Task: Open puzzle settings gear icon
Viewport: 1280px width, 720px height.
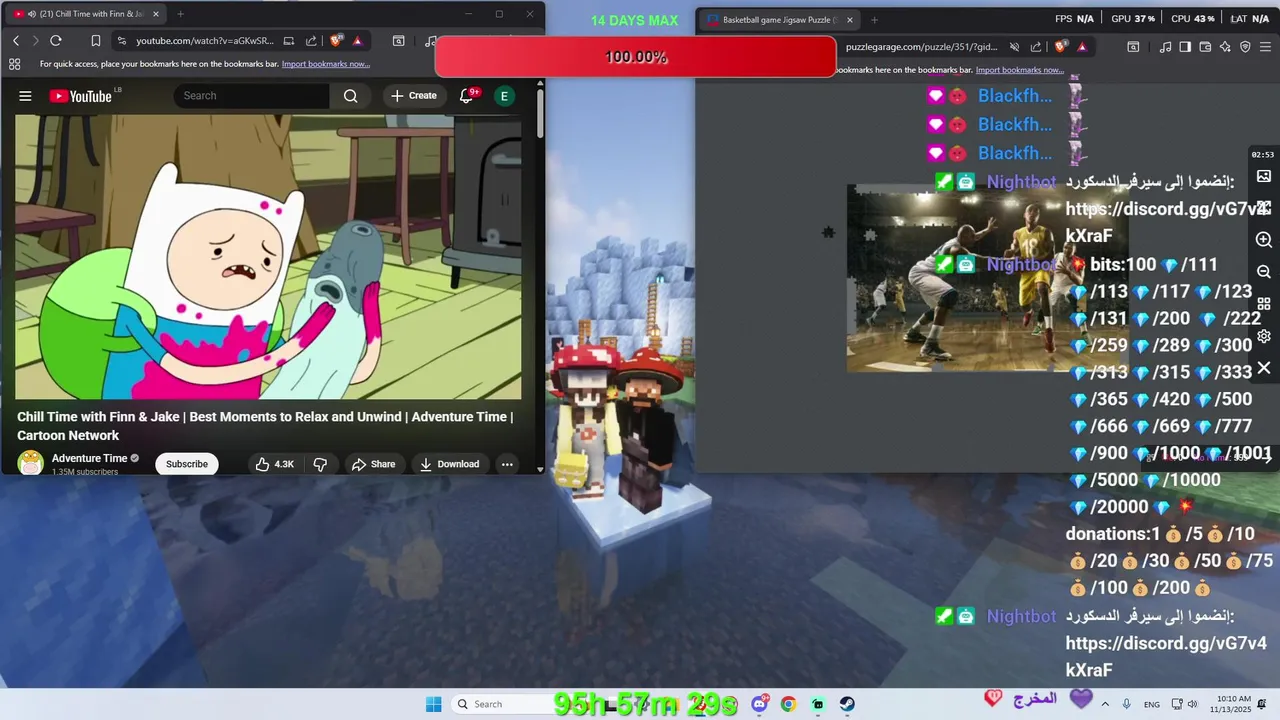Action: (x=1264, y=336)
